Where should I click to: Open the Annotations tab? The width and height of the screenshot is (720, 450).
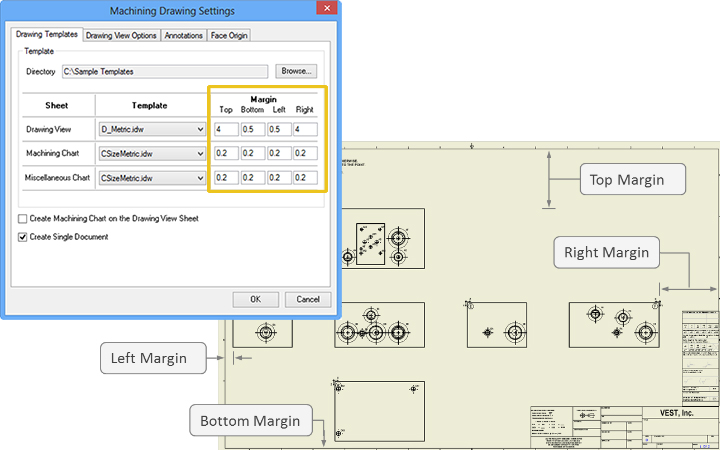[x=183, y=36]
